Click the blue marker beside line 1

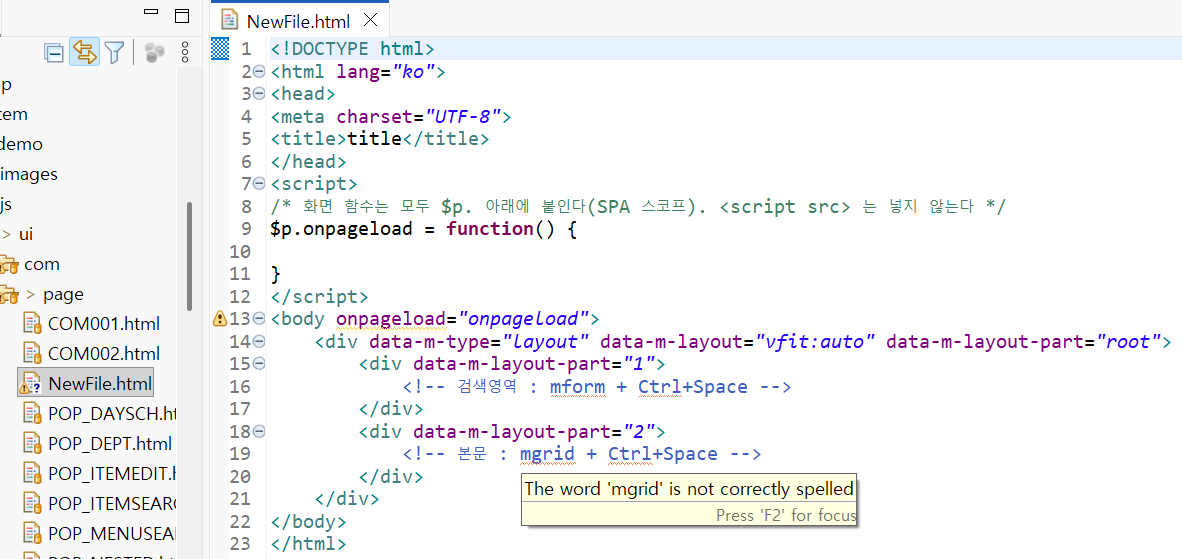point(219,49)
